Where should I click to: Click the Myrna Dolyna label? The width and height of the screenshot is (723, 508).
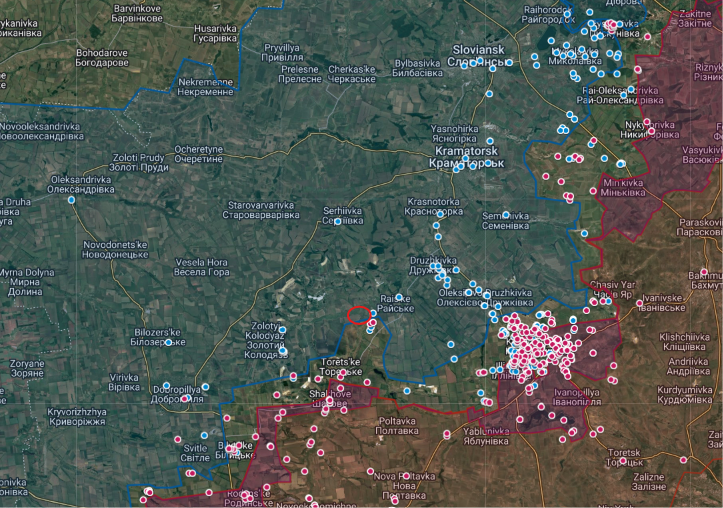(26, 282)
